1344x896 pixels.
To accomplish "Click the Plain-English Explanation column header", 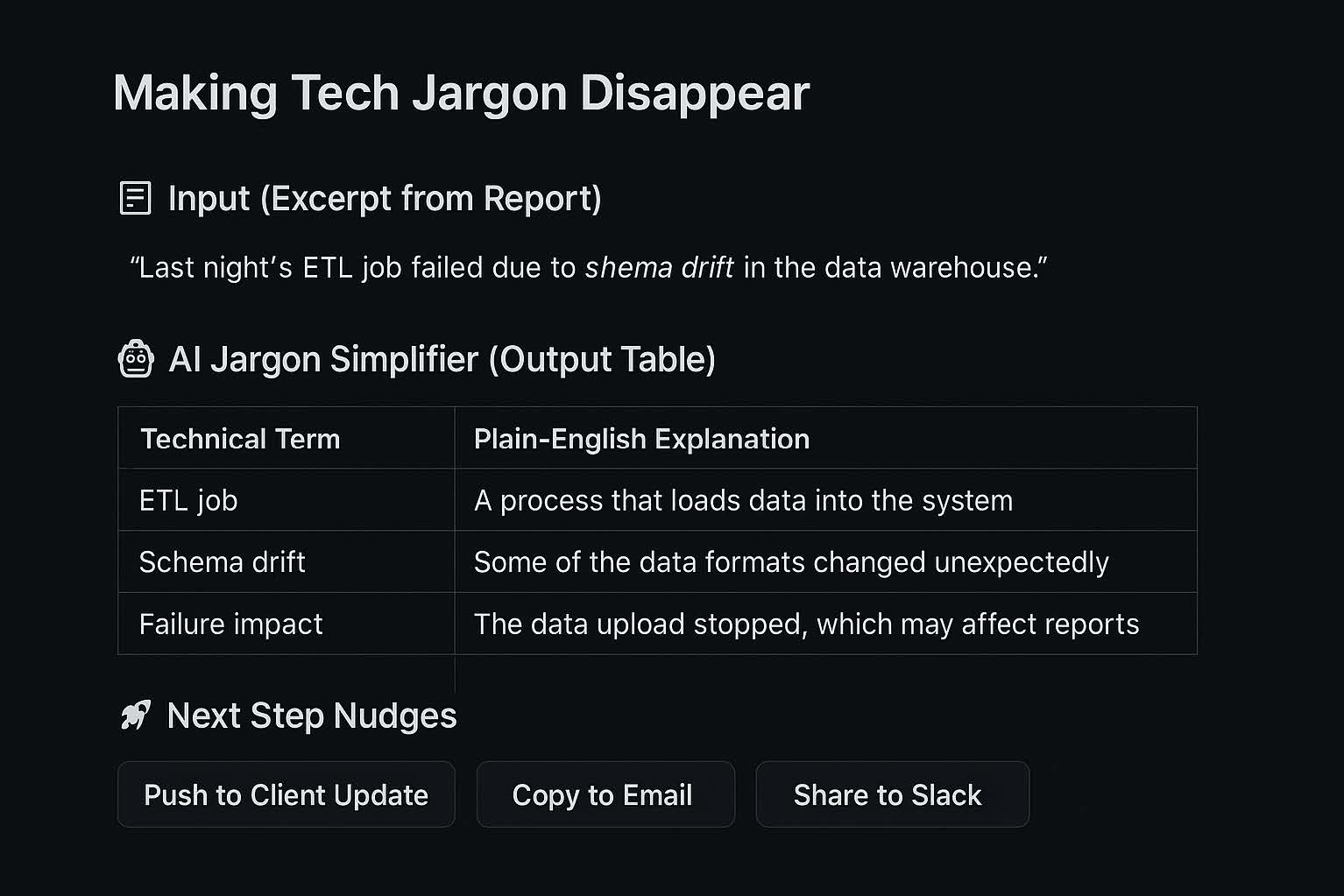I will pos(641,439).
